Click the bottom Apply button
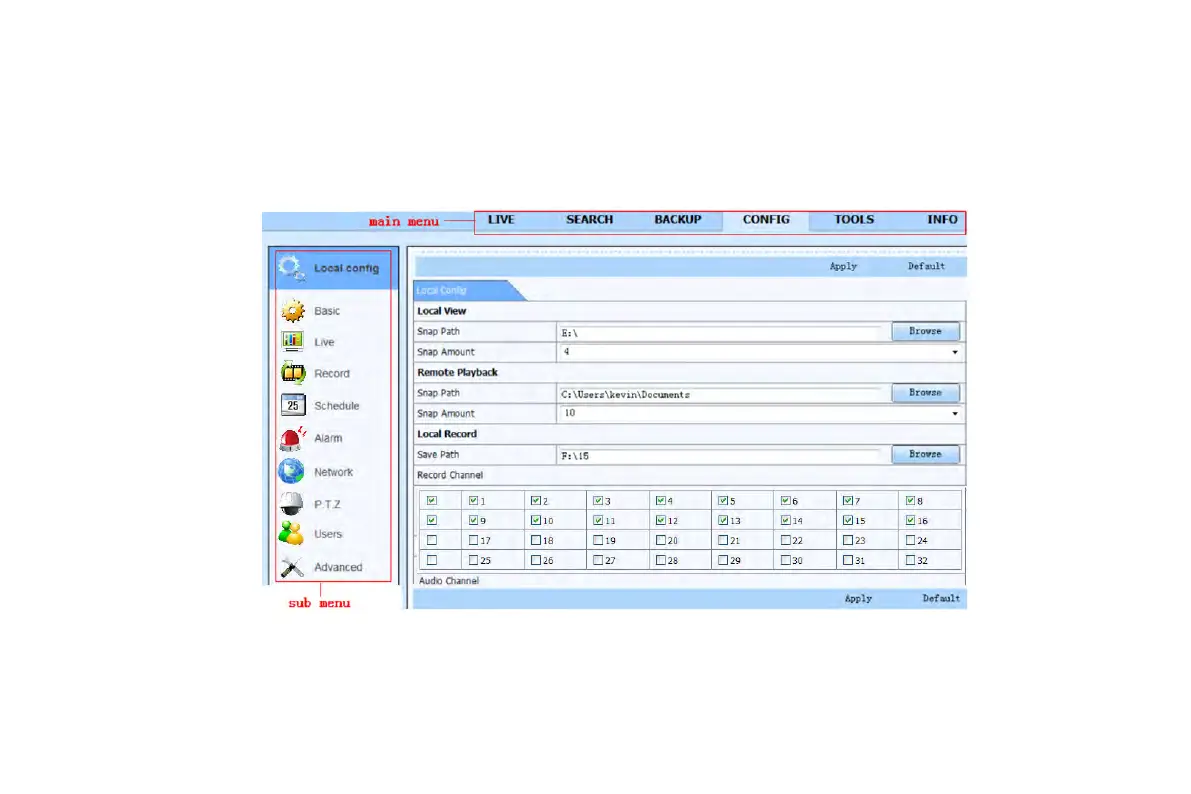The width and height of the screenshot is (1191, 794). (x=858, y=599)
